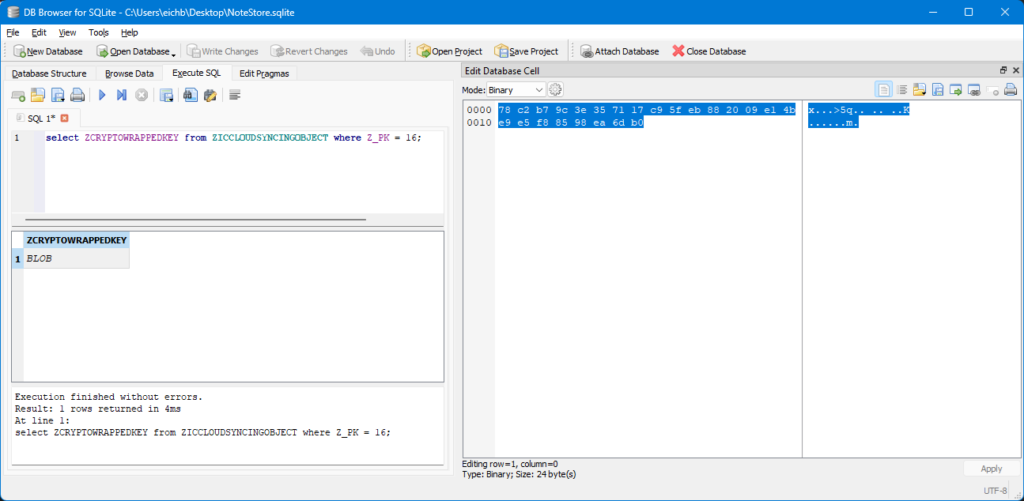Click 'Type: Binary; Size: 24 byte(s)' label

pos(519,474)
